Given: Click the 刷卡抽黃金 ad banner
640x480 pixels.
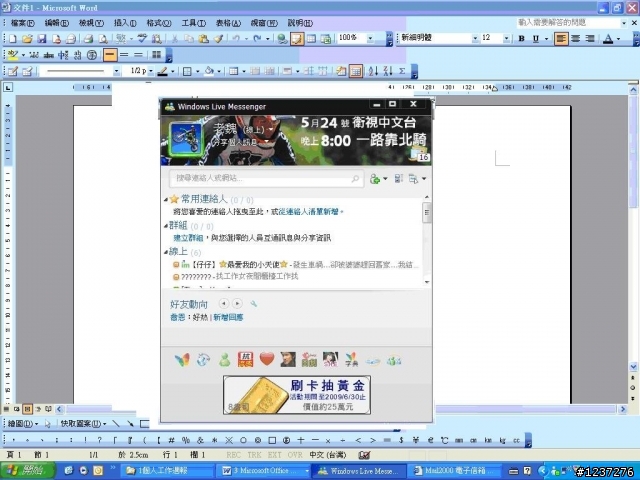Looking at the screenshot, I should pyautogui.click(x=297, y=395).
